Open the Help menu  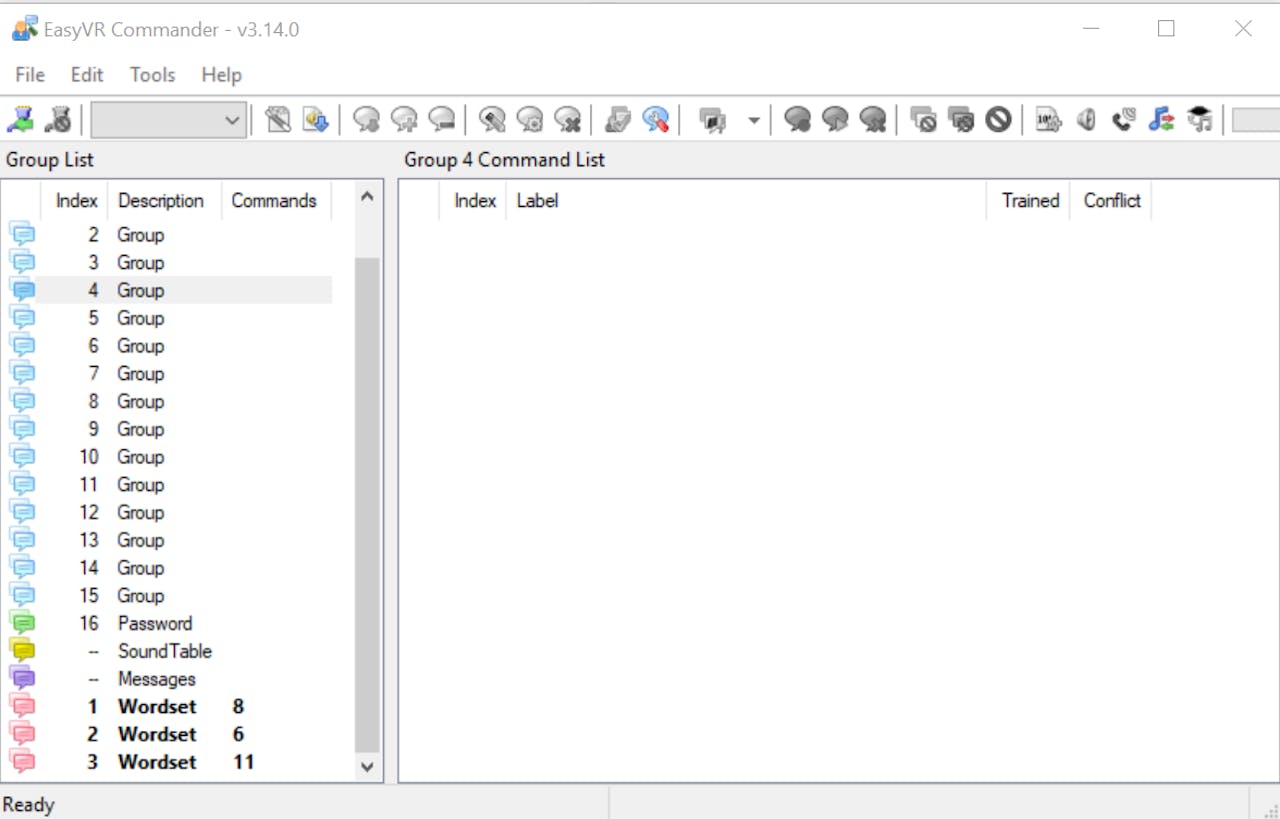click(x=221, y=75)
